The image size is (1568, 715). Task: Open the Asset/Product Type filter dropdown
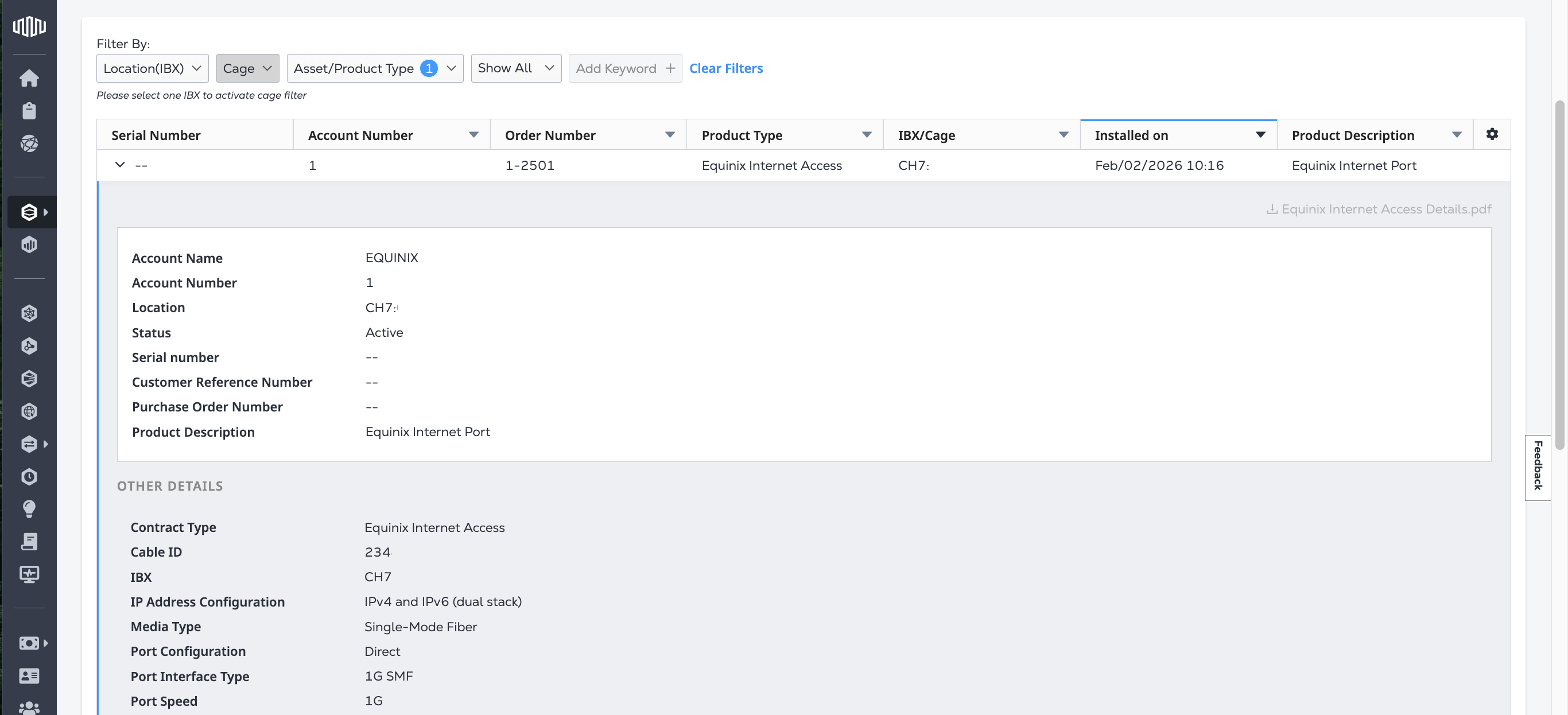pyautogui.click(x=374, y=68)
